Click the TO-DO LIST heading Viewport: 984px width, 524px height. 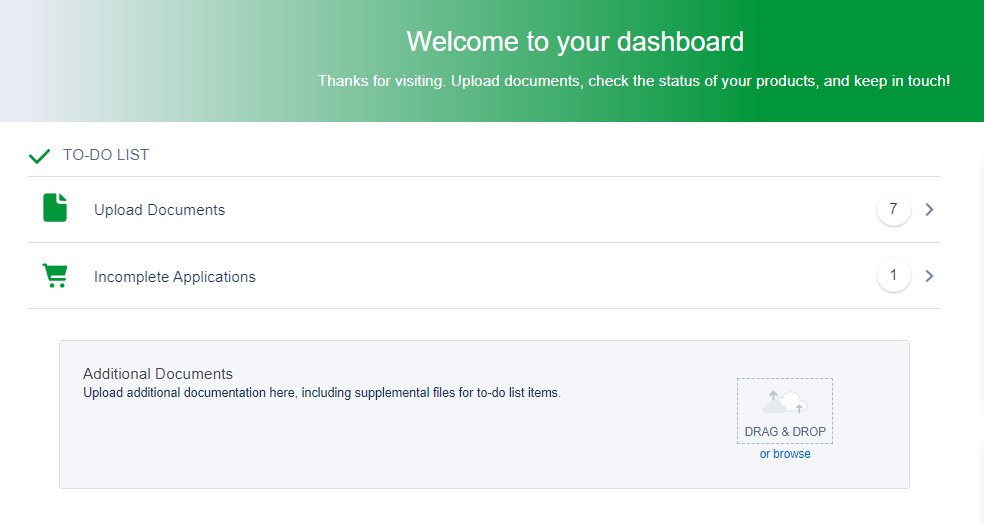click(x=106, y=155)
